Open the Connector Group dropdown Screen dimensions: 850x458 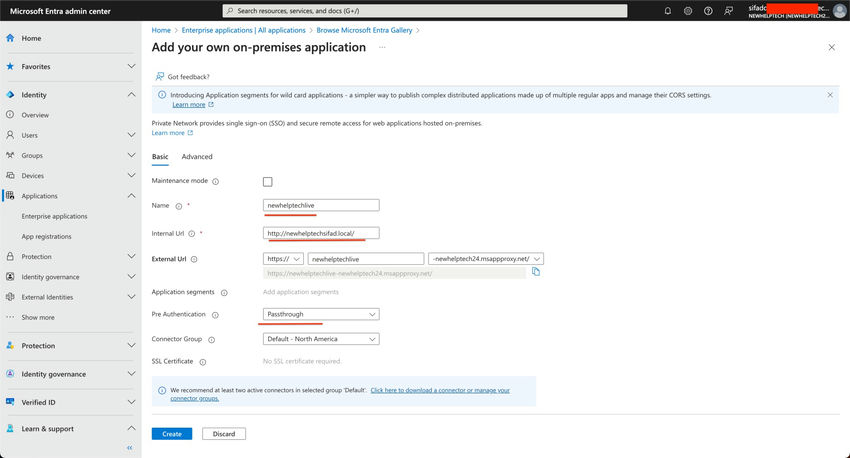321,339
